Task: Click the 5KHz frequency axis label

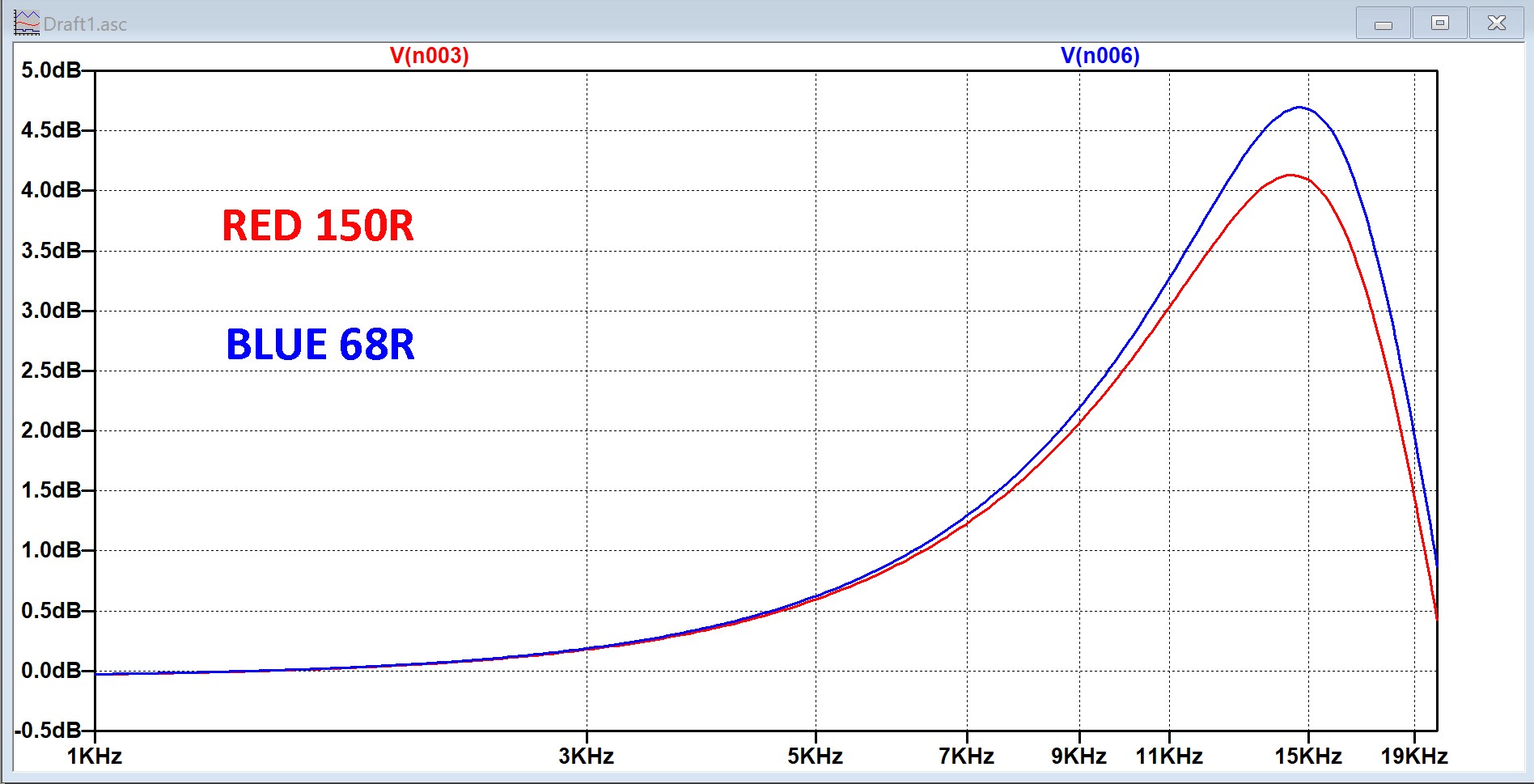Action: click(x=816, y=756)
